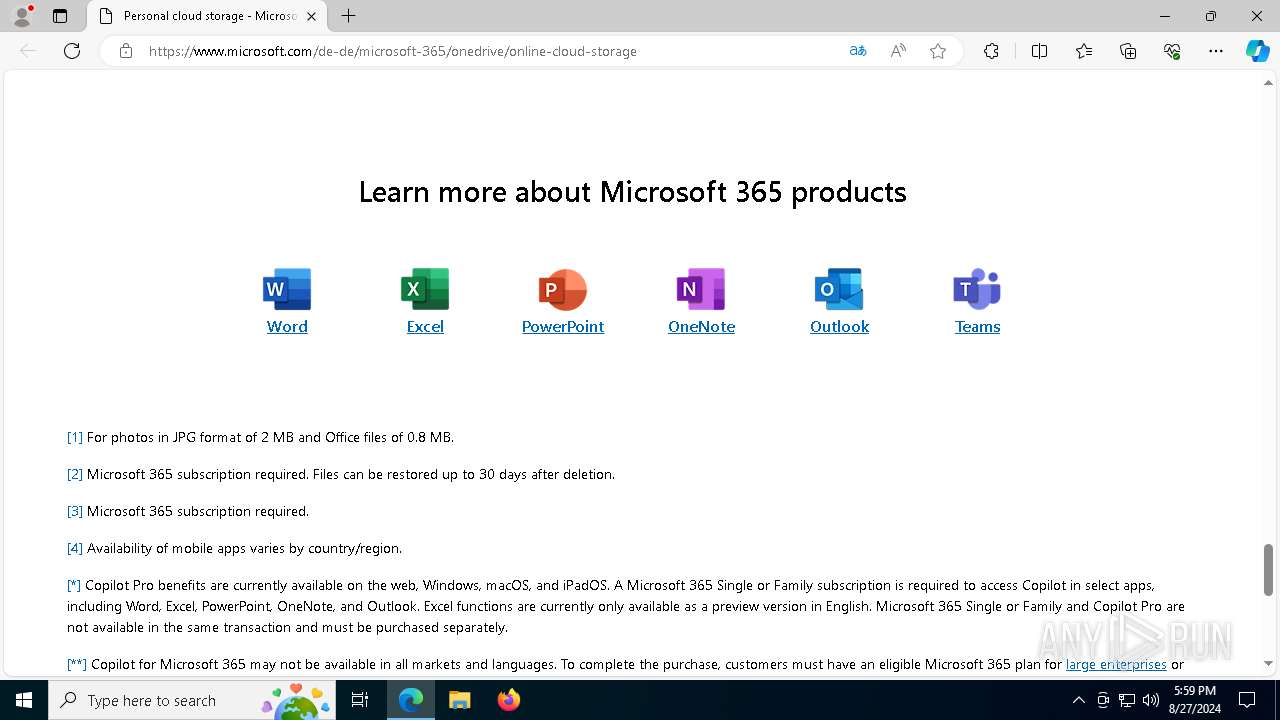This screenshot has width=1280, height=720.
Task: Follow the Outlook text link
Action: coord(839,327)
